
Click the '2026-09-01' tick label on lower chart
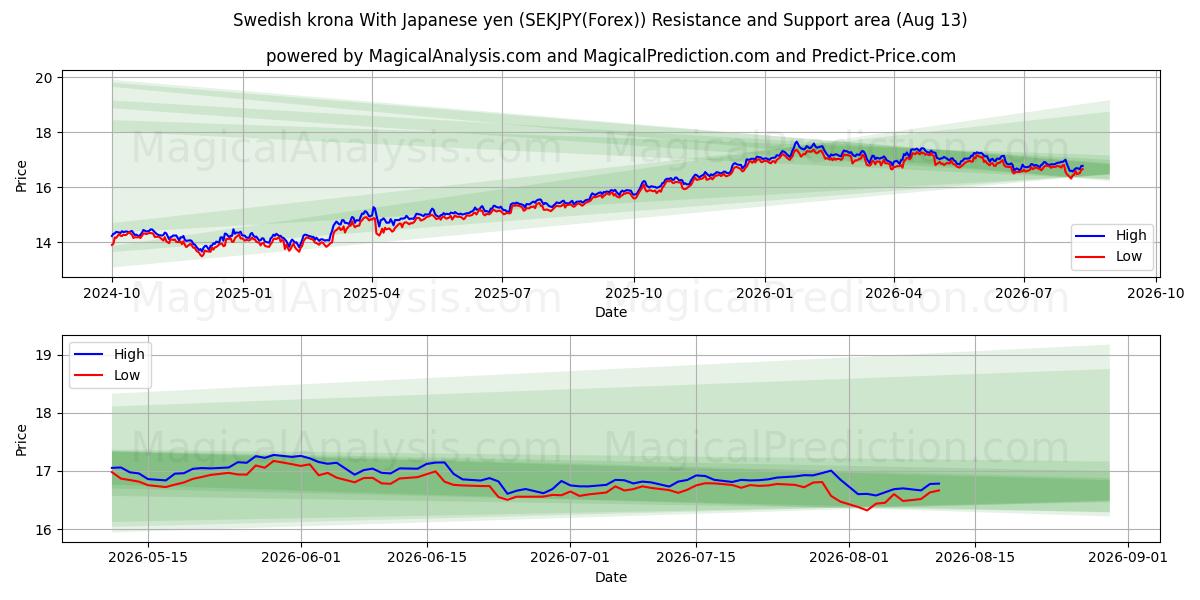click(1129, 559)
